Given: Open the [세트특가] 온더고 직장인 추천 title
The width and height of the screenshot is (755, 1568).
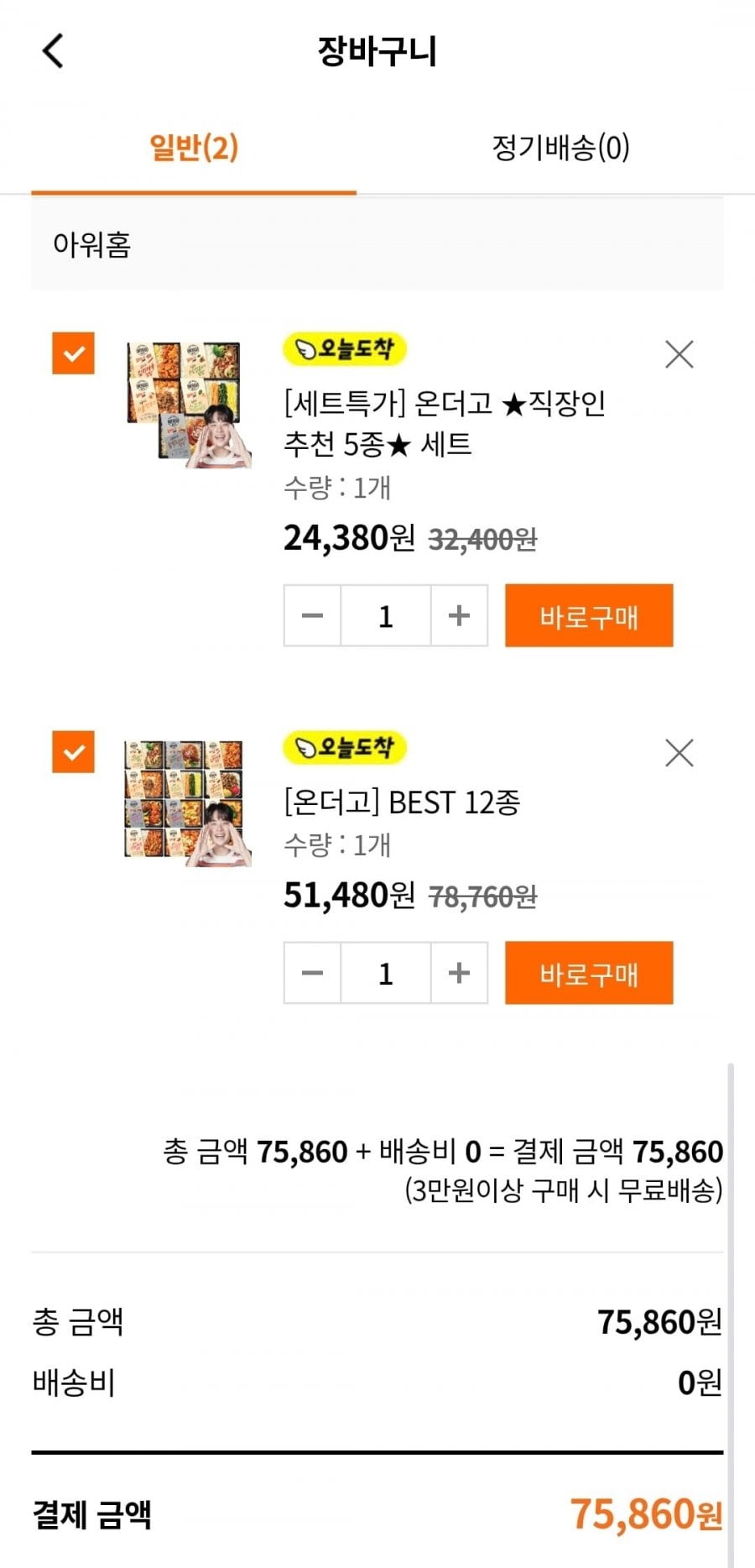Looking at the screenshot, I should point(444,424).
